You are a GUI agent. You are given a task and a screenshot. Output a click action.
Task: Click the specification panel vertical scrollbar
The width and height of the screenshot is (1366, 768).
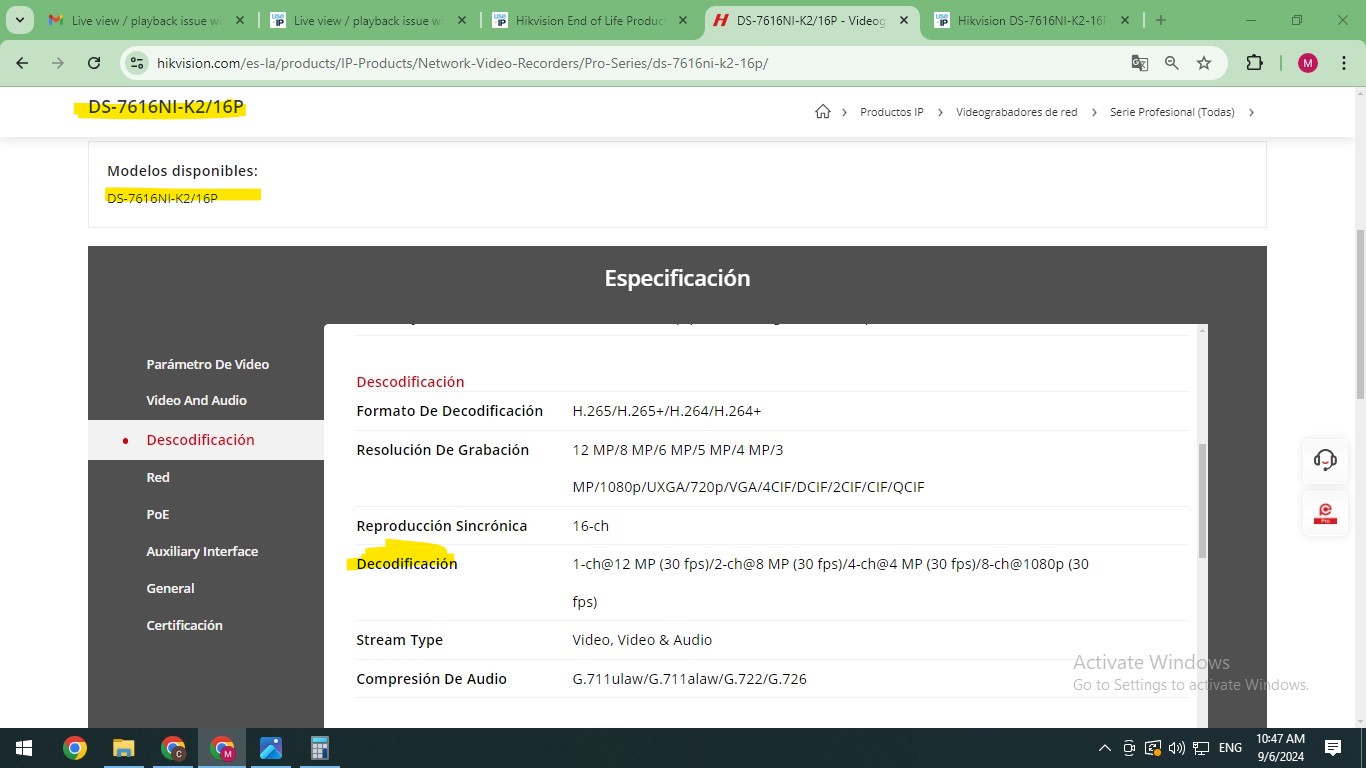[1202, 500]
